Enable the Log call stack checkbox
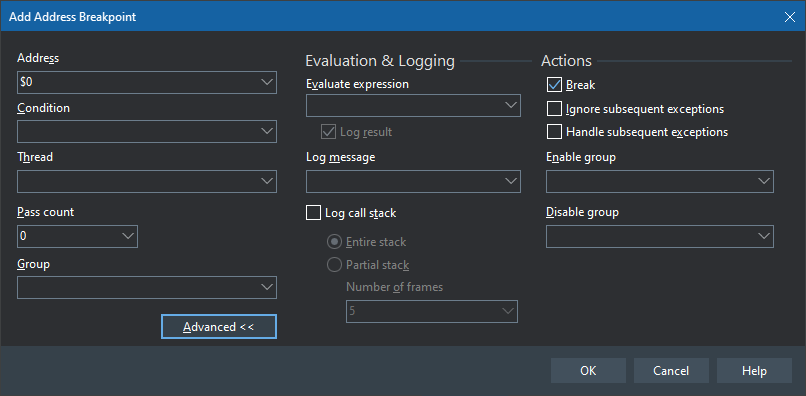Image resolution: width=806 pixels, height=396 pixels. 314,212
